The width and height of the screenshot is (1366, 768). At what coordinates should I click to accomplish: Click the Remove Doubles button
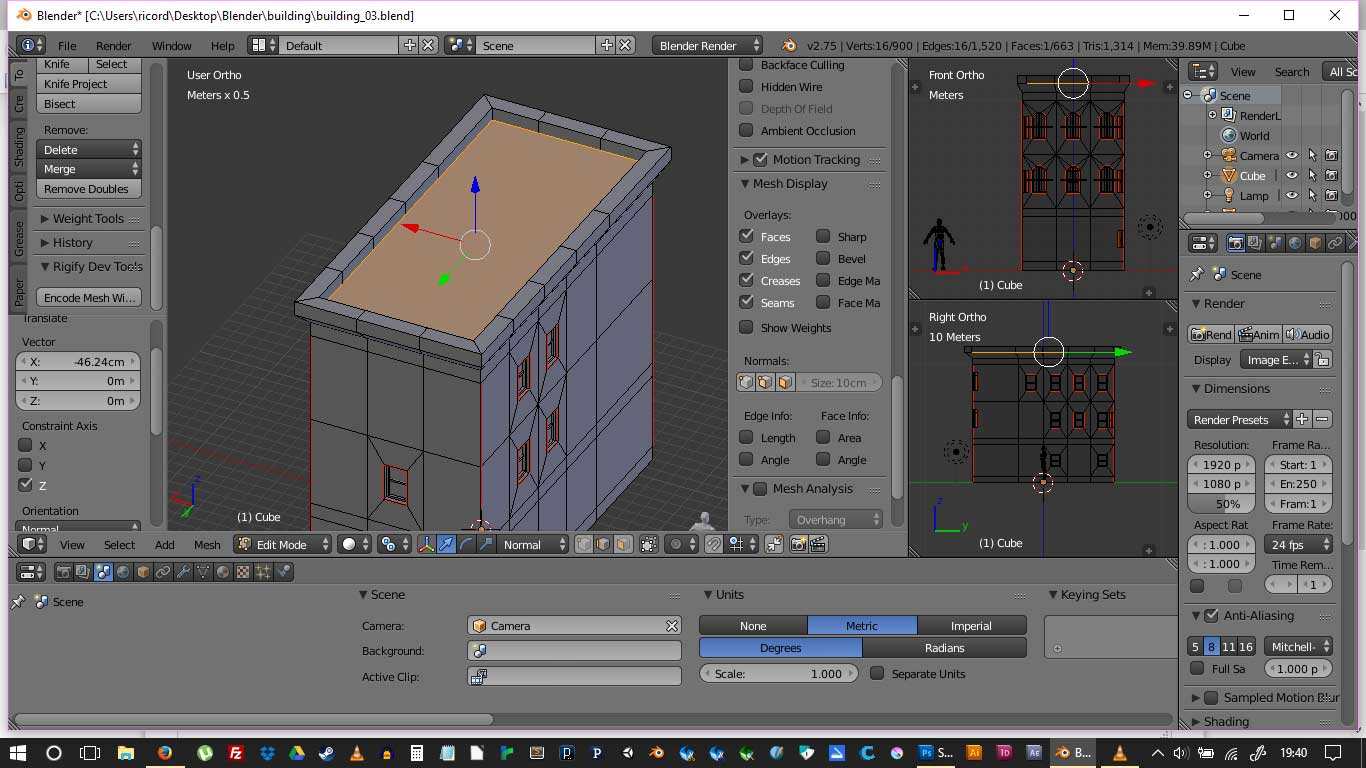pyautogui.click(x=88, y=189)
